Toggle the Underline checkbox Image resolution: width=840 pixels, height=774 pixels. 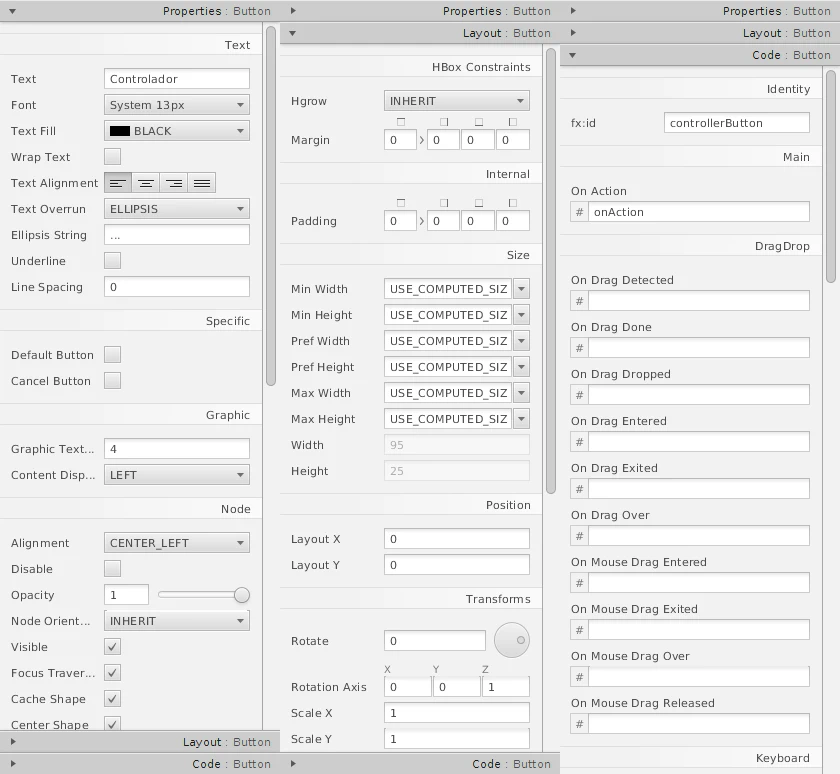[113, 261]
